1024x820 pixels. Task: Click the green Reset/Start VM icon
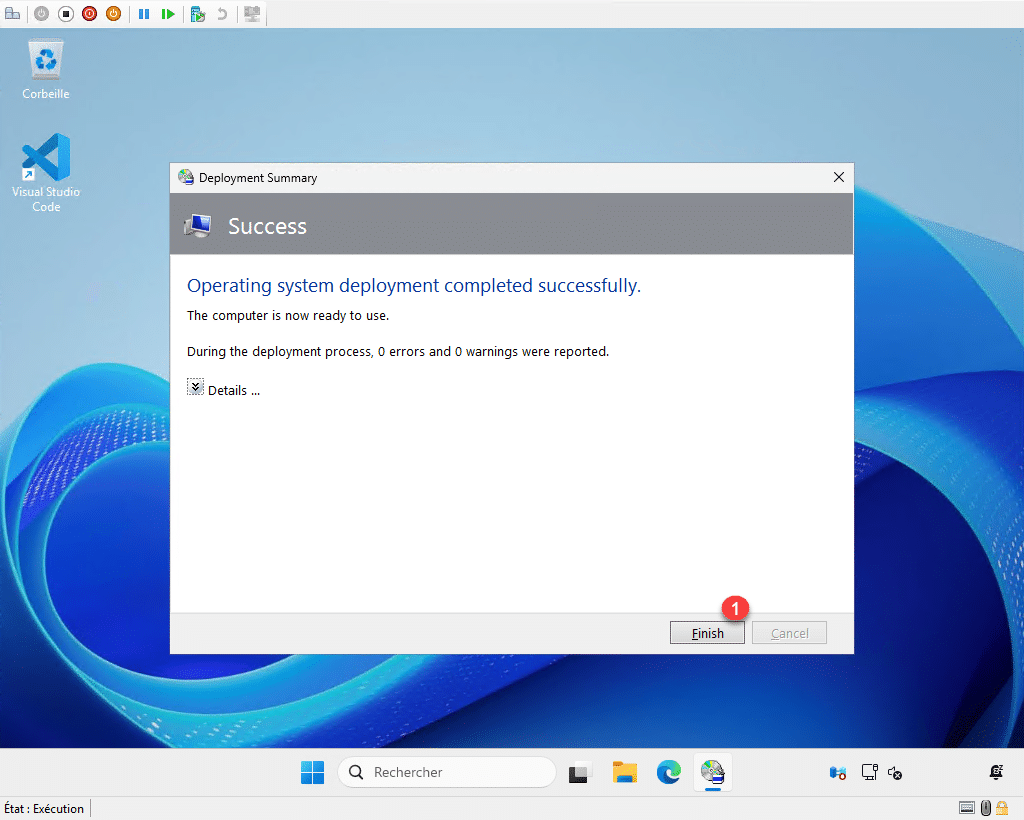tap(168, 14)
